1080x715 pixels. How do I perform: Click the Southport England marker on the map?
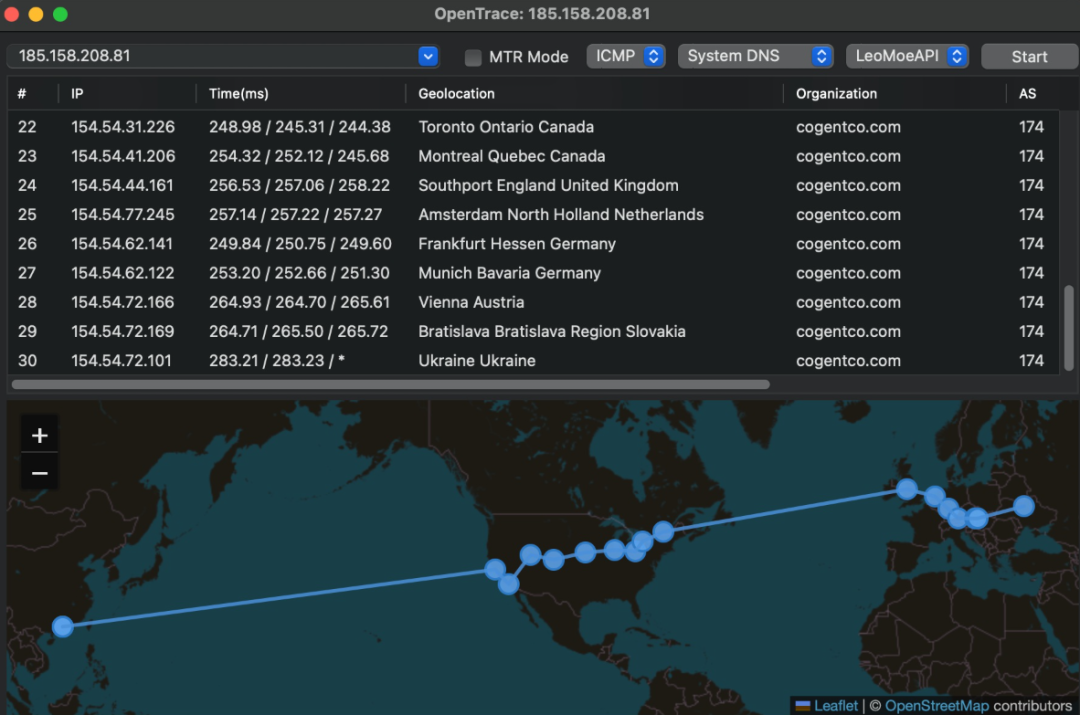click(x=906, y=489)
